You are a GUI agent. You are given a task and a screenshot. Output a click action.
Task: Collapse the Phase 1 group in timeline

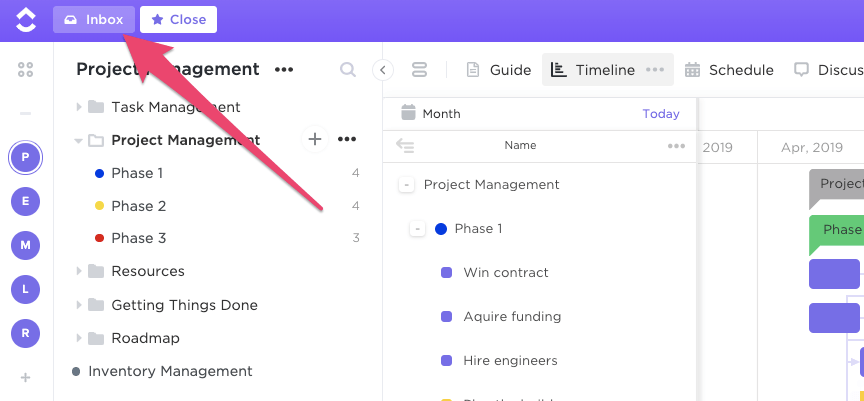pos(418,229)
